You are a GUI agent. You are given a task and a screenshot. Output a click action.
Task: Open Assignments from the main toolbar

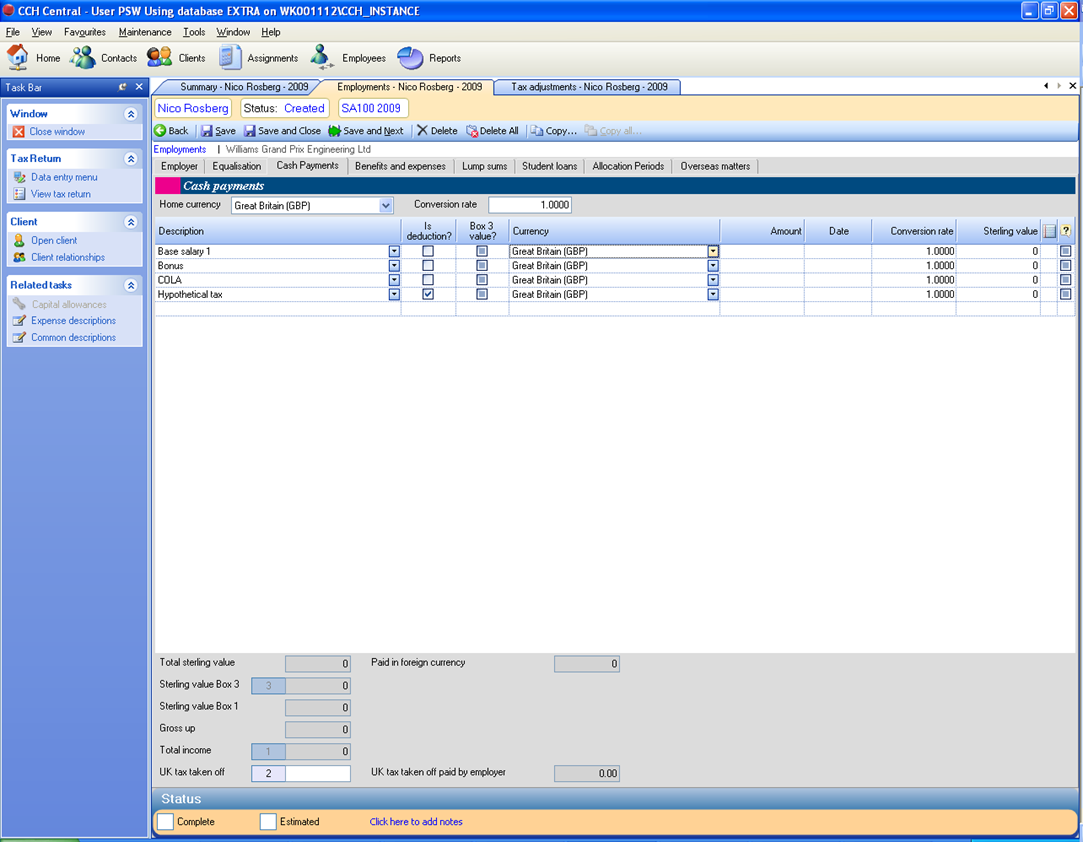pyautogui.click(x=258, y=58)
